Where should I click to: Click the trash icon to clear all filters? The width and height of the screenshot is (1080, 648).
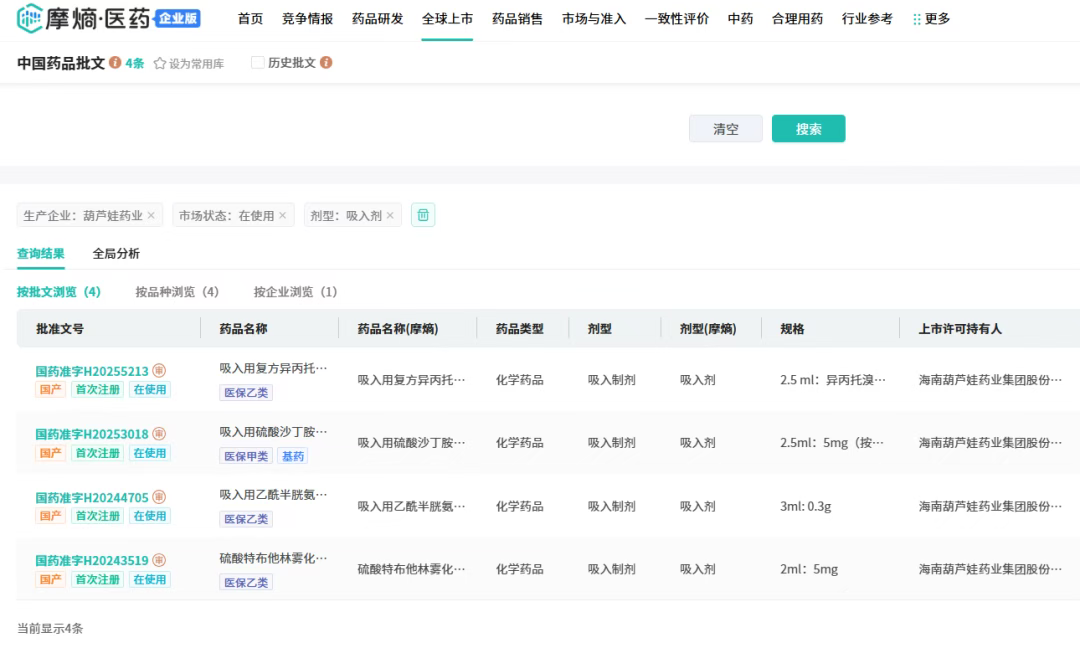(423, 215)
